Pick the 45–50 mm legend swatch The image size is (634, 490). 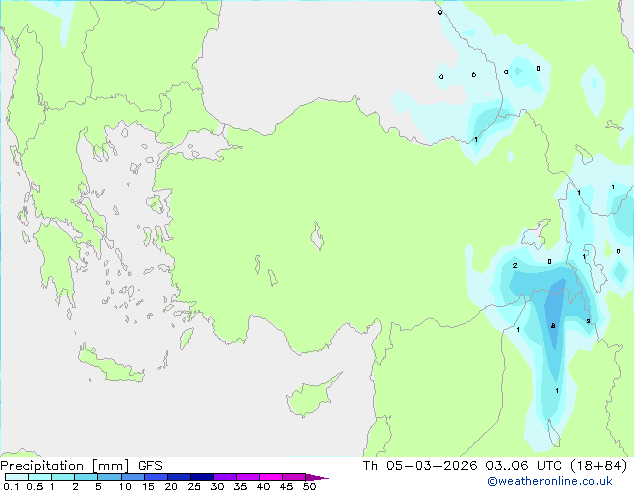point(294,477)
